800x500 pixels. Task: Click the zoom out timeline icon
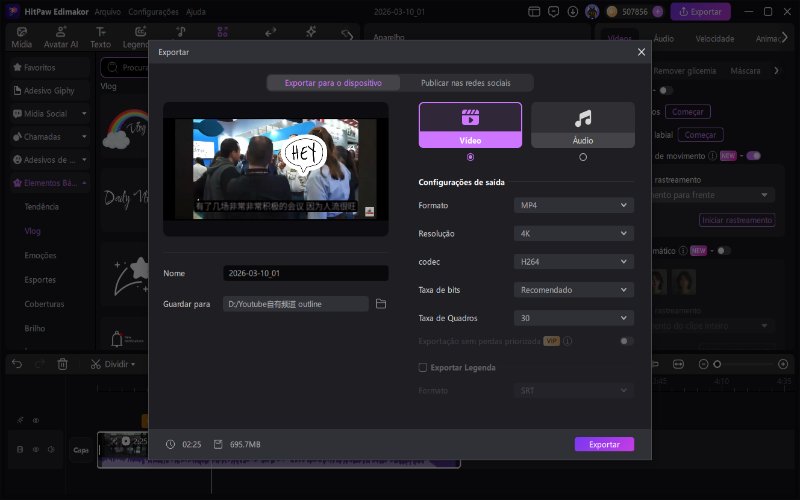tap(703, 364)
